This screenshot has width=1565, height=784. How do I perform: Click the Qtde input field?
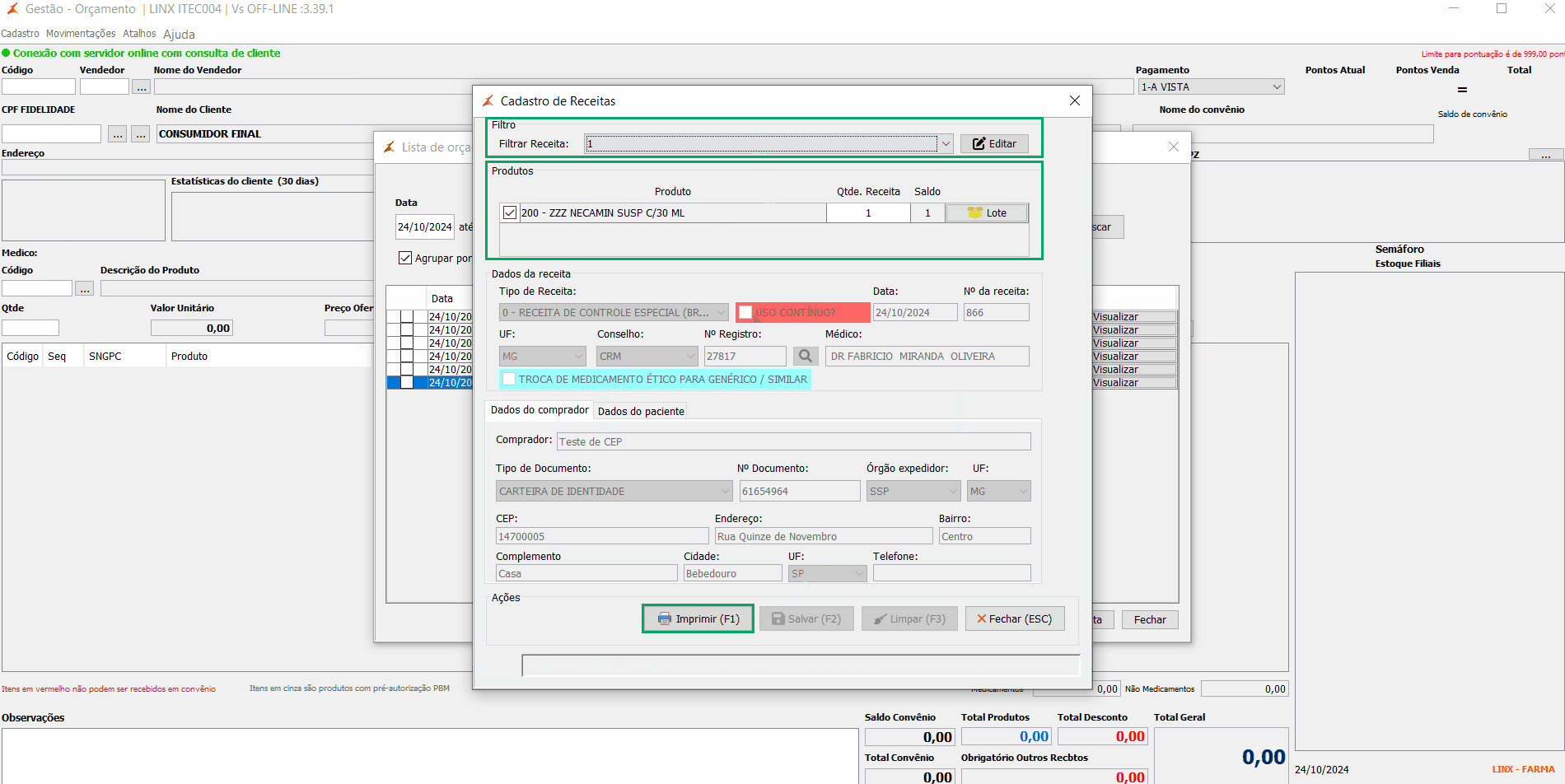(30, 328)
